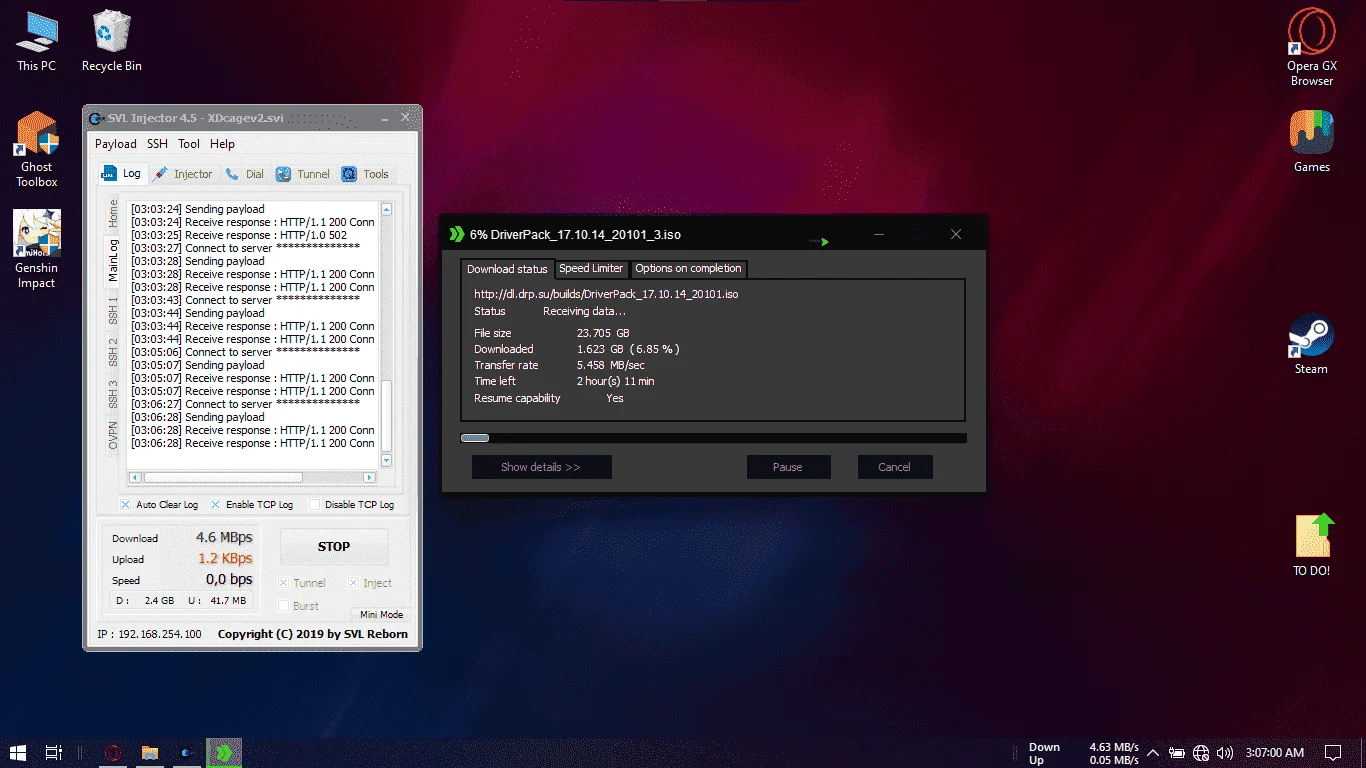Open the notification center icon
1366x768 pixels.
coord(1333,752)
